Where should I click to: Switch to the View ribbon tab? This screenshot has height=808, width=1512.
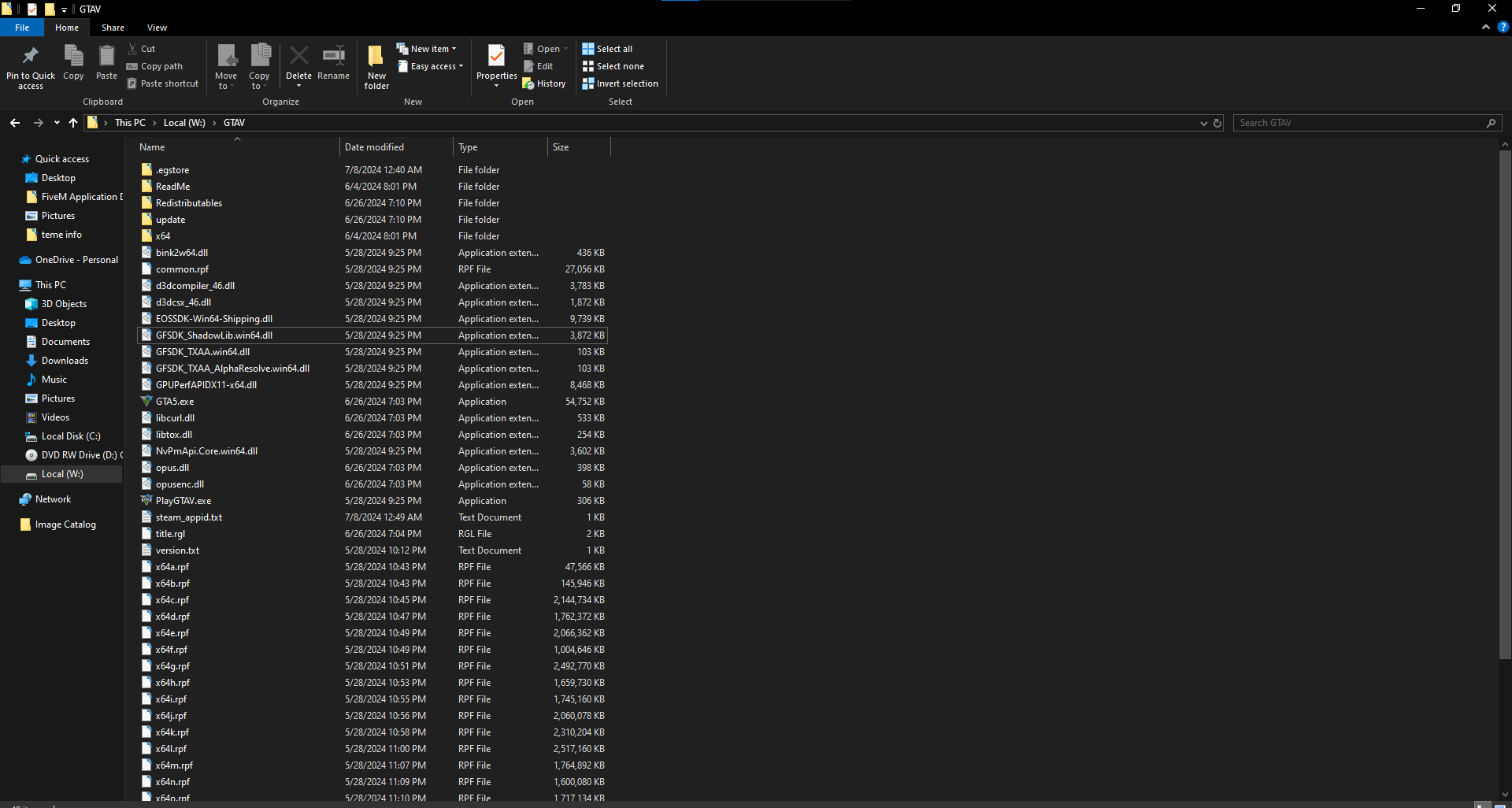(x=157, y=28)
